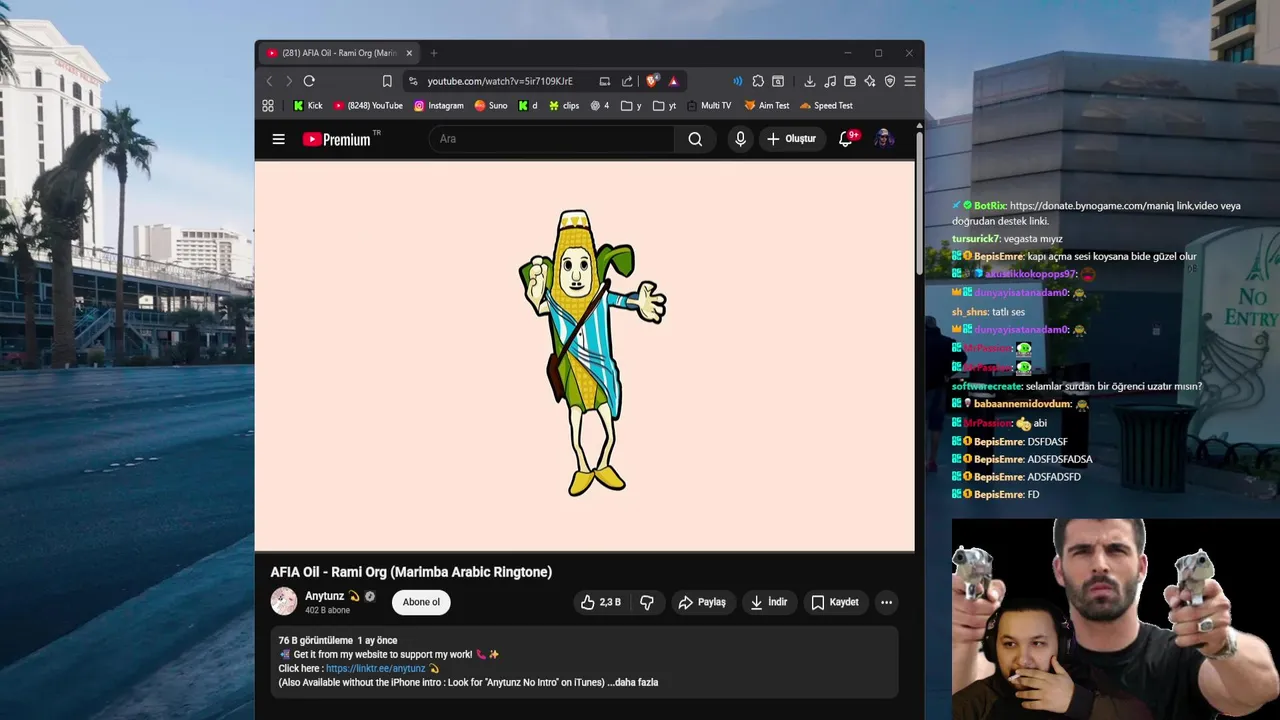1280x720 pixels.
Task: Open more actions three-dot menu
Action: [x=886, y=602]
